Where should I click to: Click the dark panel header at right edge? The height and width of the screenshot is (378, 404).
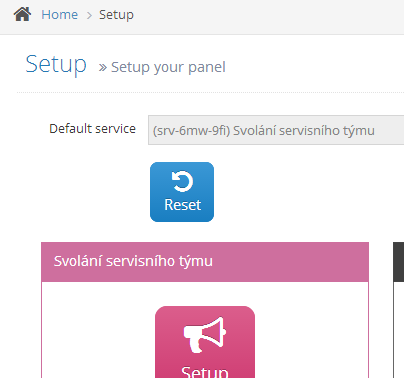(x=399, y=262)
